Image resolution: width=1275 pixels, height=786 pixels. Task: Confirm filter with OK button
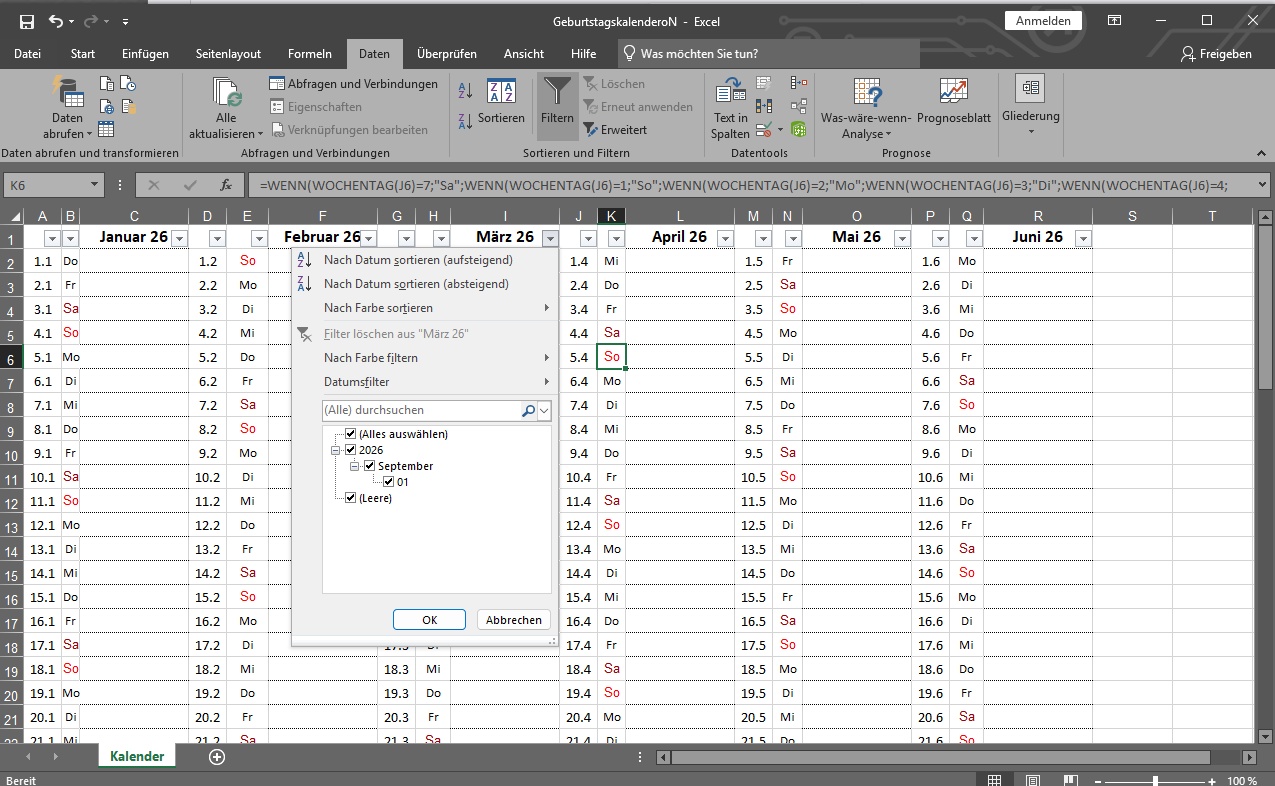(430, 620)
